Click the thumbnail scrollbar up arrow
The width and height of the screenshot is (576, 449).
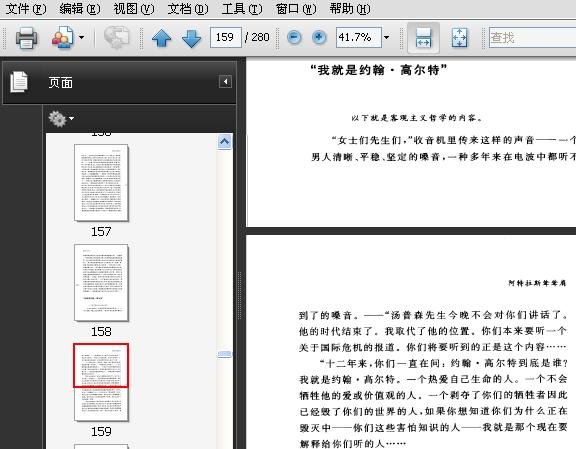[x=224, y=142]
